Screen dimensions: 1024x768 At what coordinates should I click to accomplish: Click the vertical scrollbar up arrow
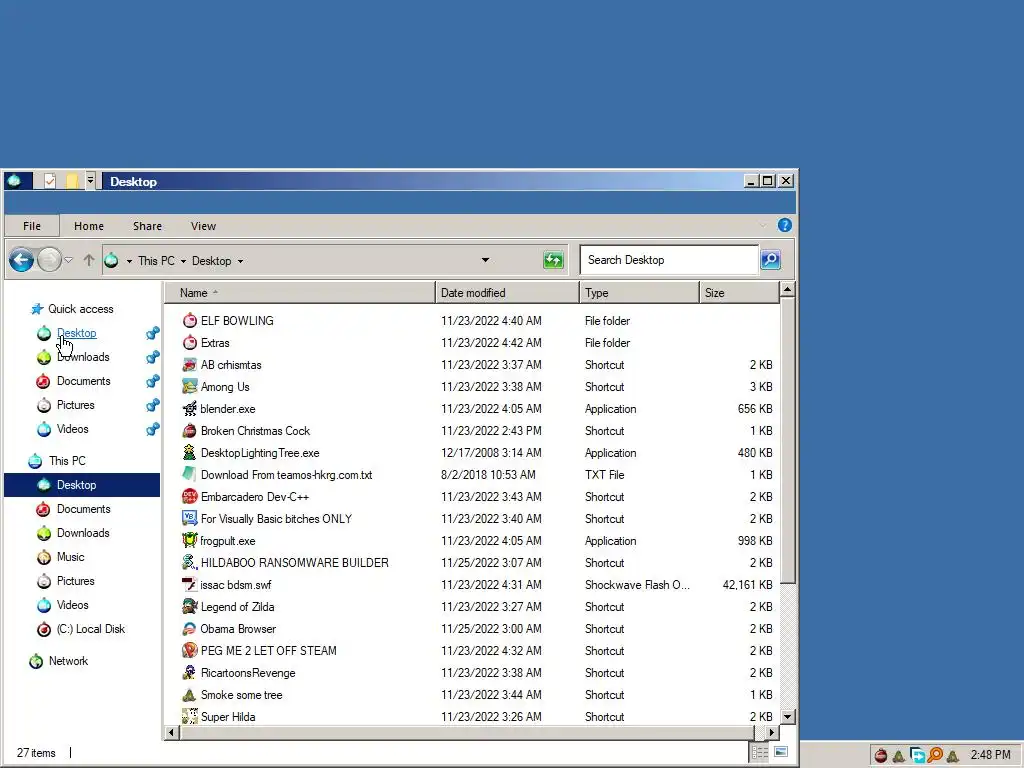788,289
